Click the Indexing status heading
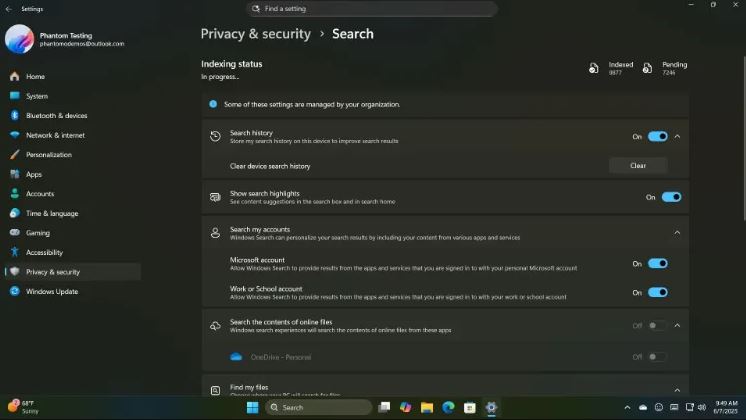The image size is (746, 420). point(232,64)
